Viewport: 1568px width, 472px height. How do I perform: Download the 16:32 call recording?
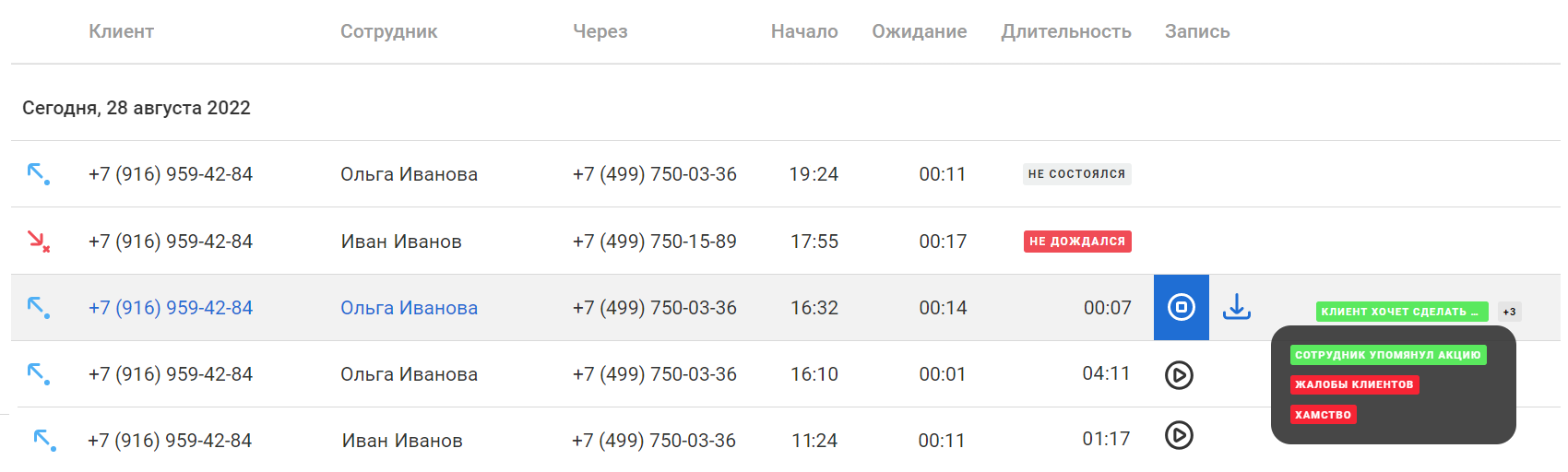point(1237,307)
